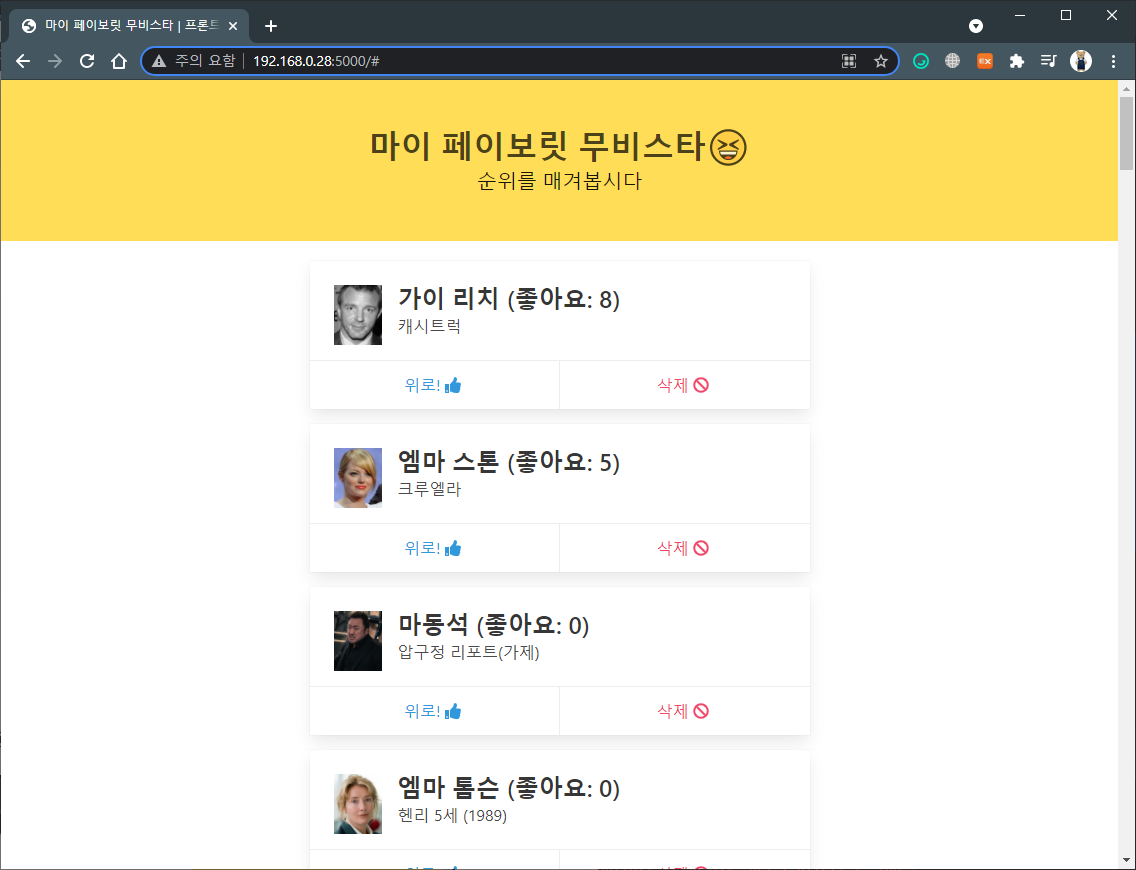Click 삭제 delete button for 가이 리치
This screenshot has height=870, width=1136.
click(684, 385)
